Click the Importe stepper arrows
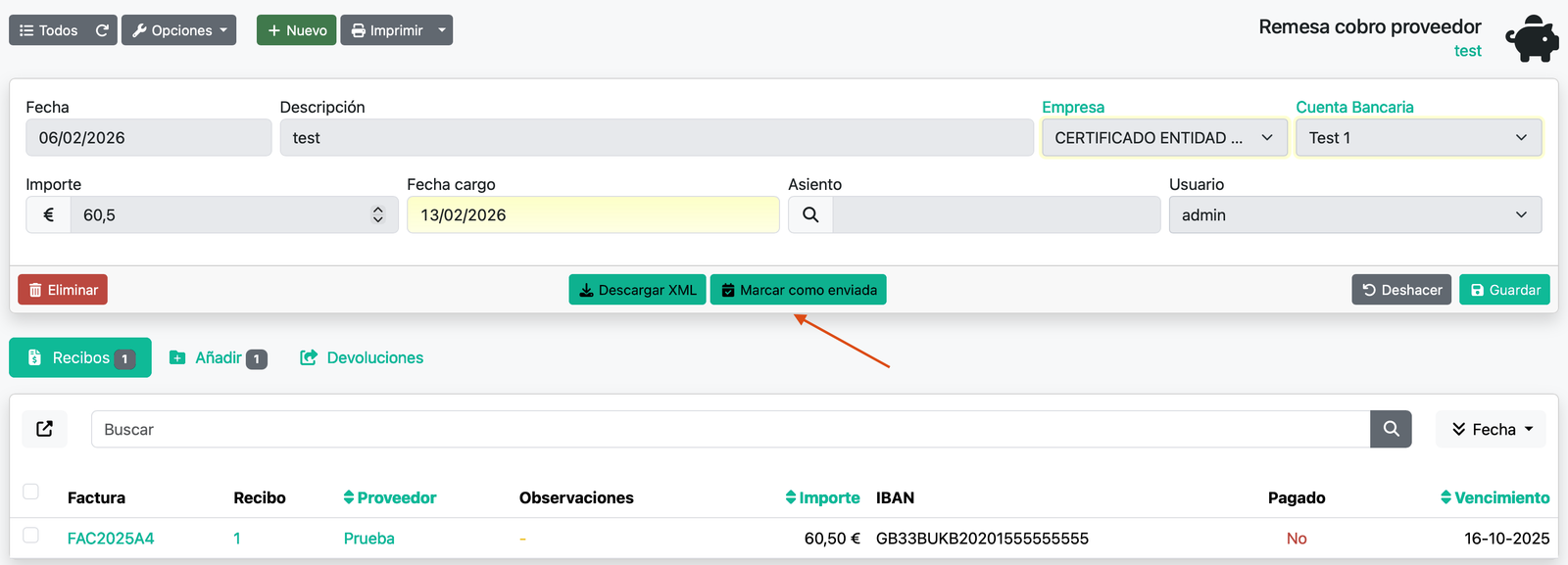This screenshot has height=565, width=1568. 378,214
